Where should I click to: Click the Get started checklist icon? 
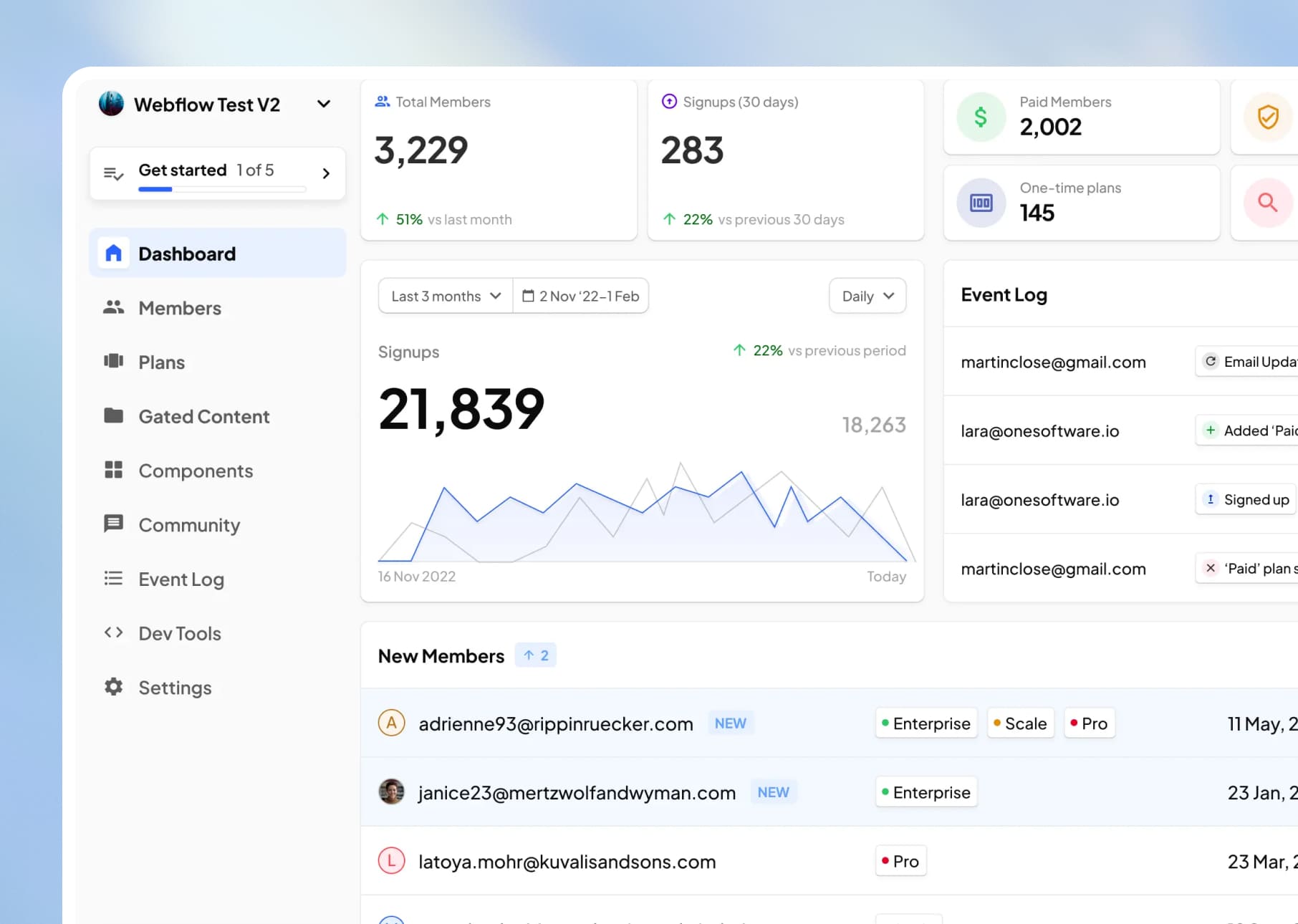(114, 173)
